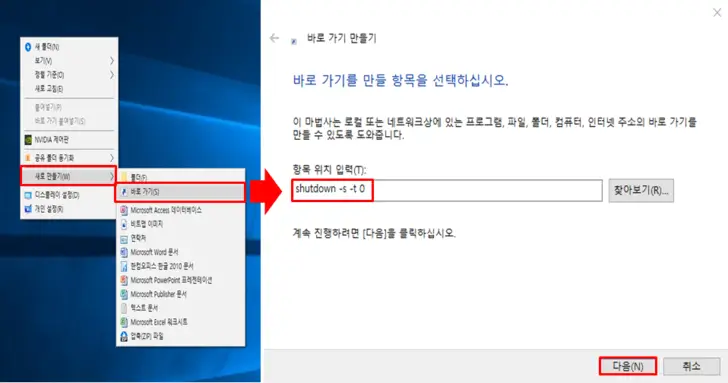This screenshot has width=728, height=383.
Task: Select 새로 고침(E) in the context menu
Action: click(x=69, y=89)
